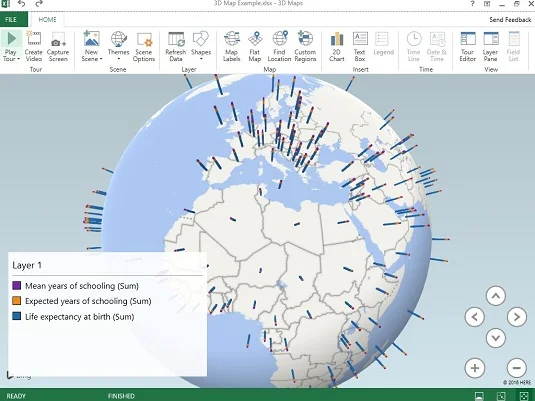The width and height of the screenshot is (535, 401).
Task: Toggle the Flat Map view
Action: 255,47
